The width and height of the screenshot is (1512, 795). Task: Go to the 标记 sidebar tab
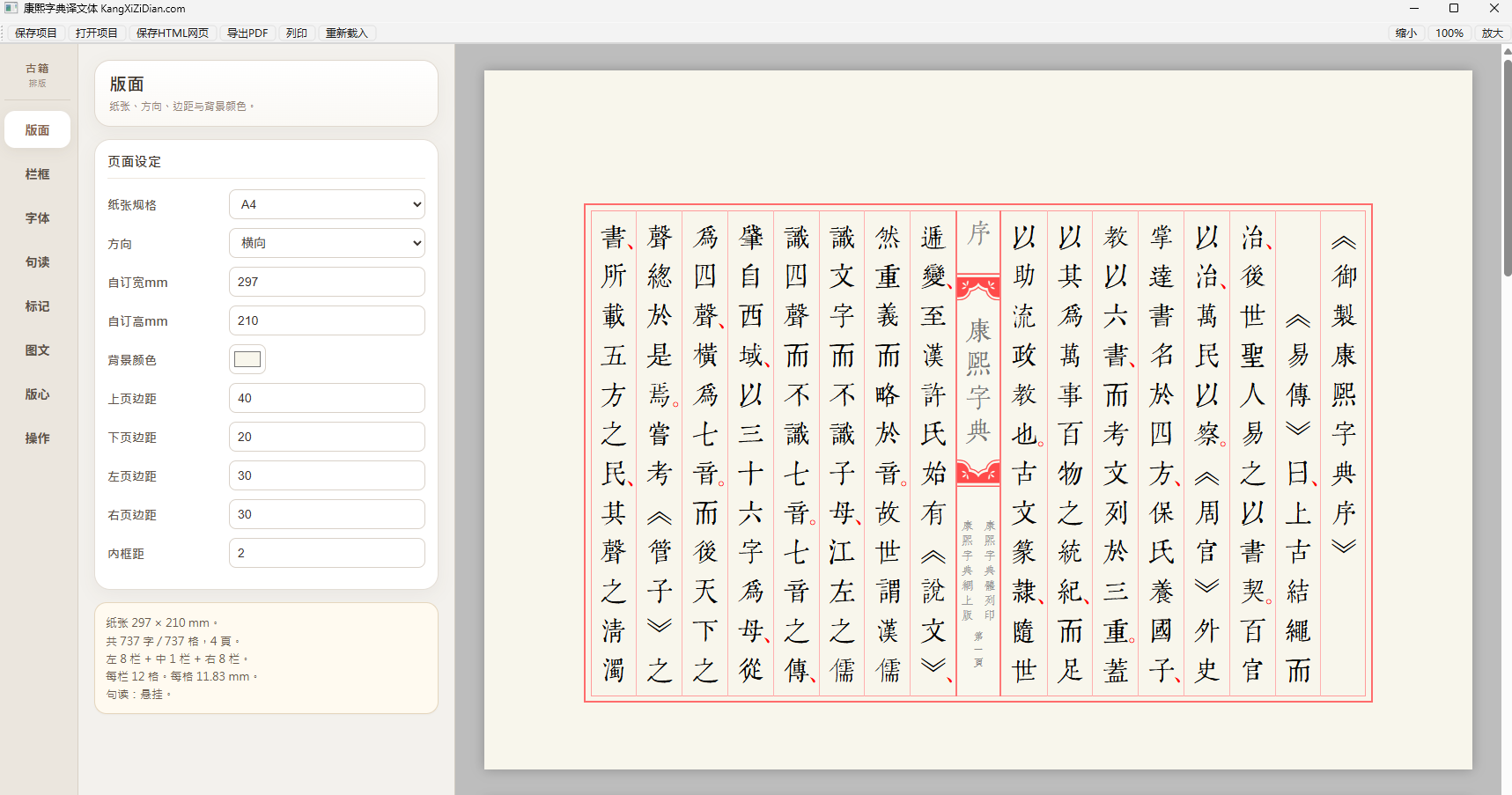point(37,306)
